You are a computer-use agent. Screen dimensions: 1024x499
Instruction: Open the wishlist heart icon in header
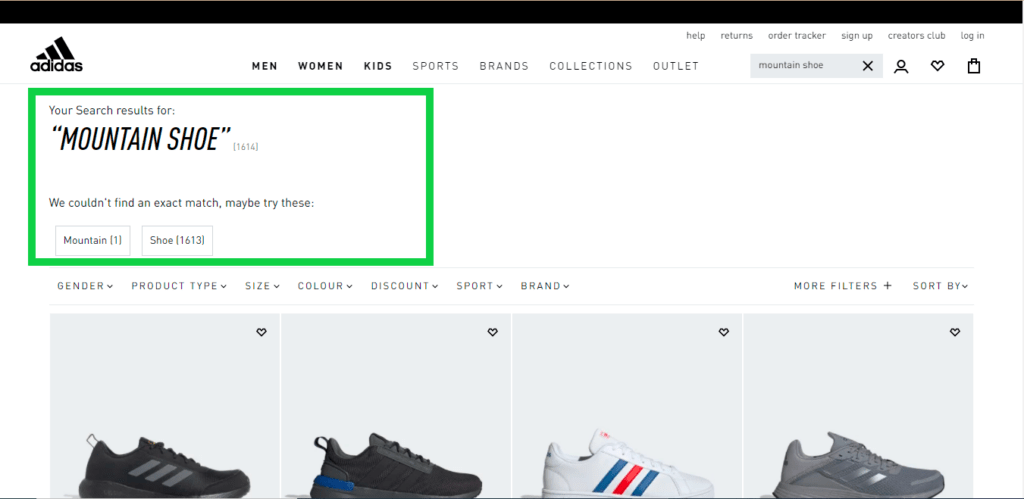(938, 66)
